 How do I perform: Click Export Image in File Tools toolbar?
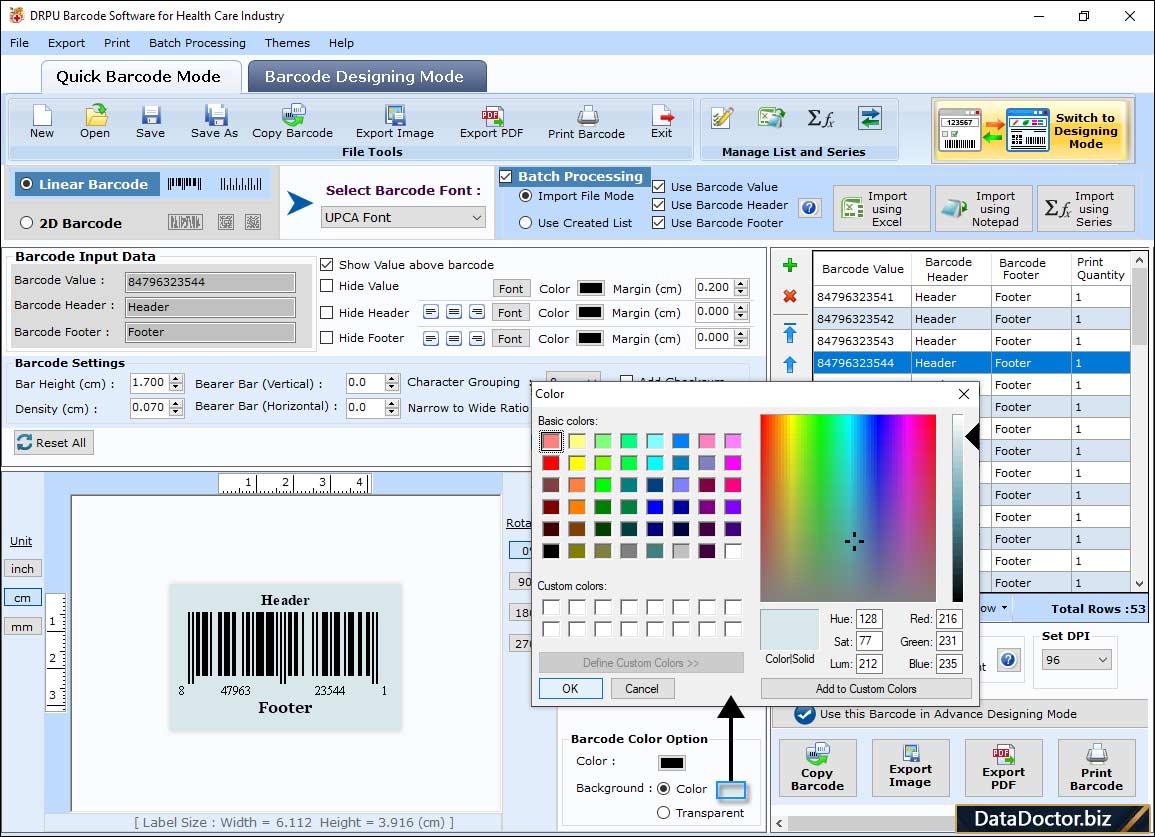click(x=395, y=122)
